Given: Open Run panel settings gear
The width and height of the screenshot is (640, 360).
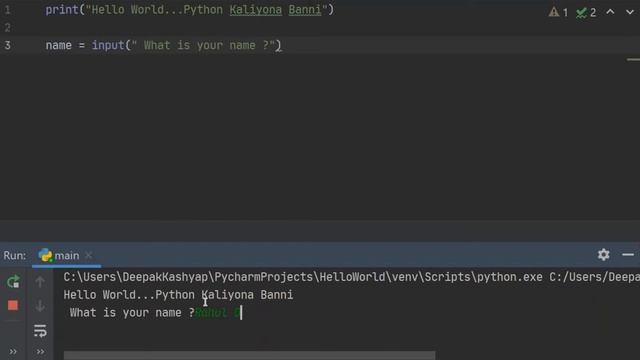Looking at the screenshot, I should (604, 255).
